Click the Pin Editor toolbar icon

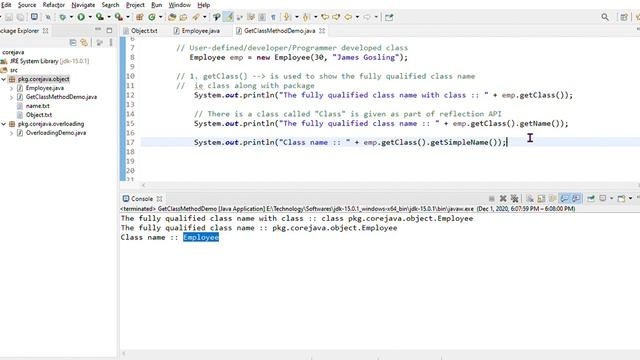click(x=389, y=17)
